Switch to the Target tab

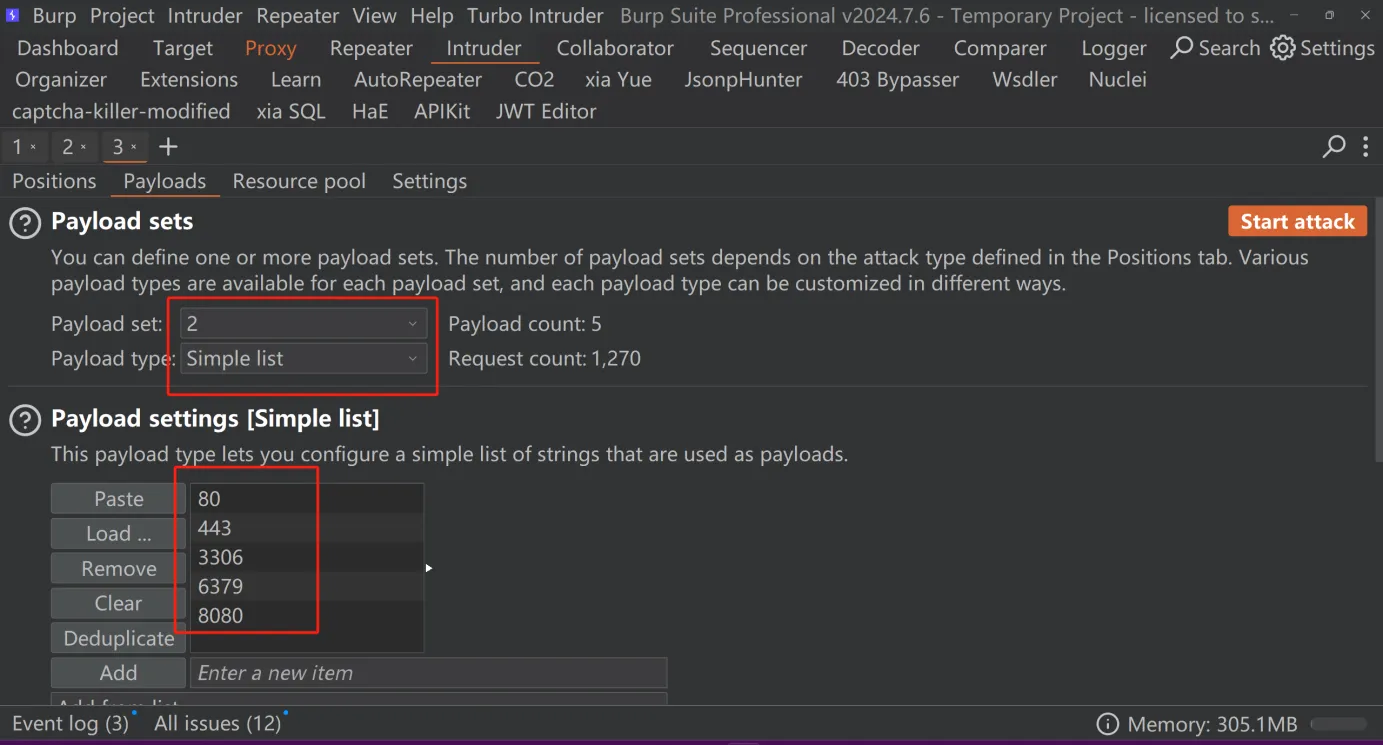[183, 48]
